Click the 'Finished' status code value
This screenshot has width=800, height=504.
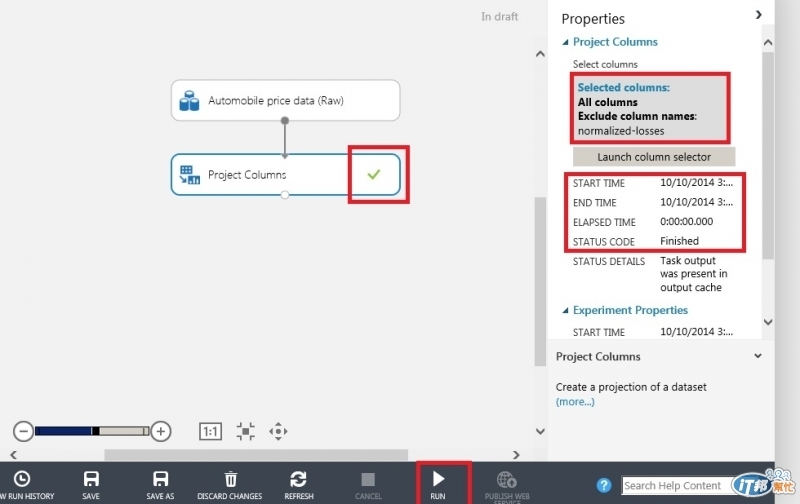click(x=680, y=241)
